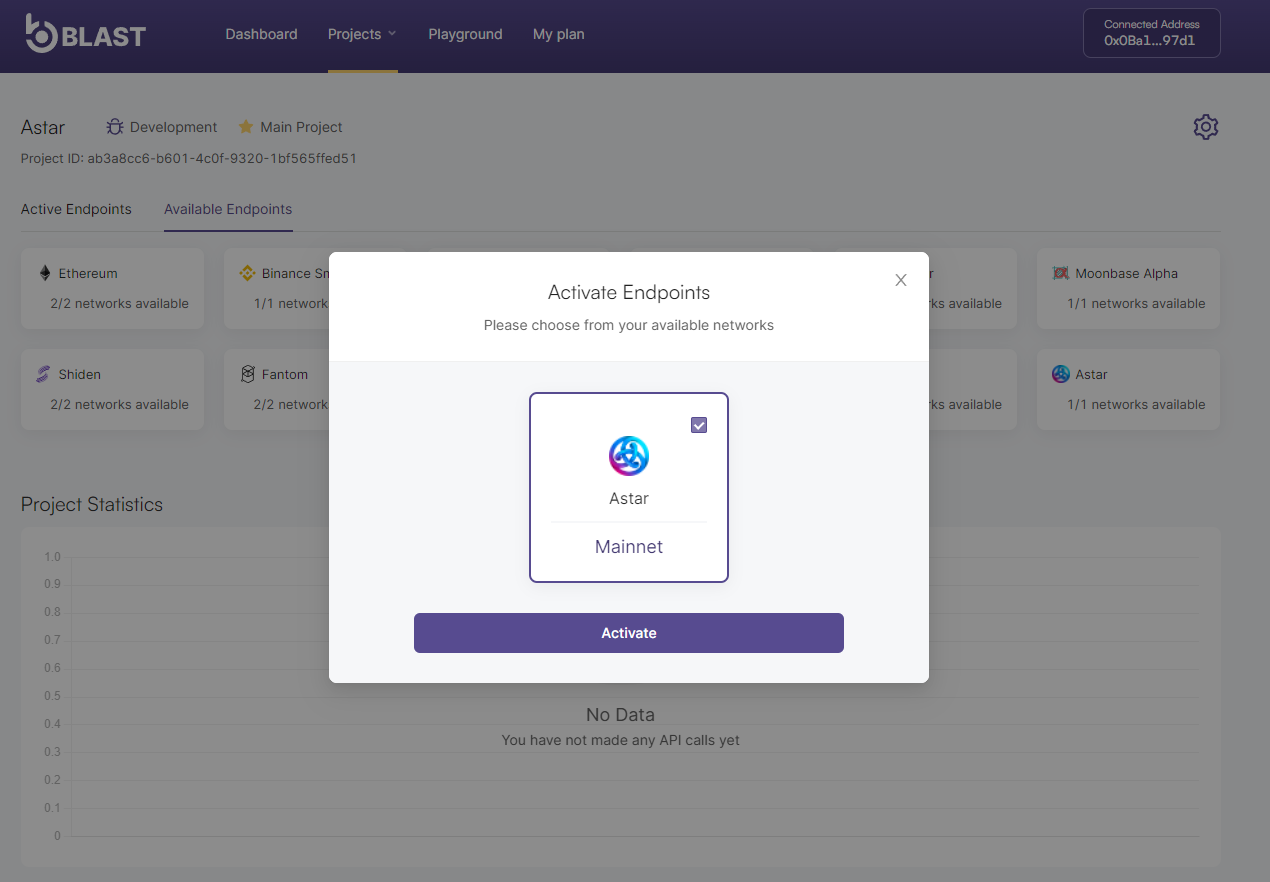
Task: Click the Moonbase Alpha icon
Action: (x=1060, y=273)
